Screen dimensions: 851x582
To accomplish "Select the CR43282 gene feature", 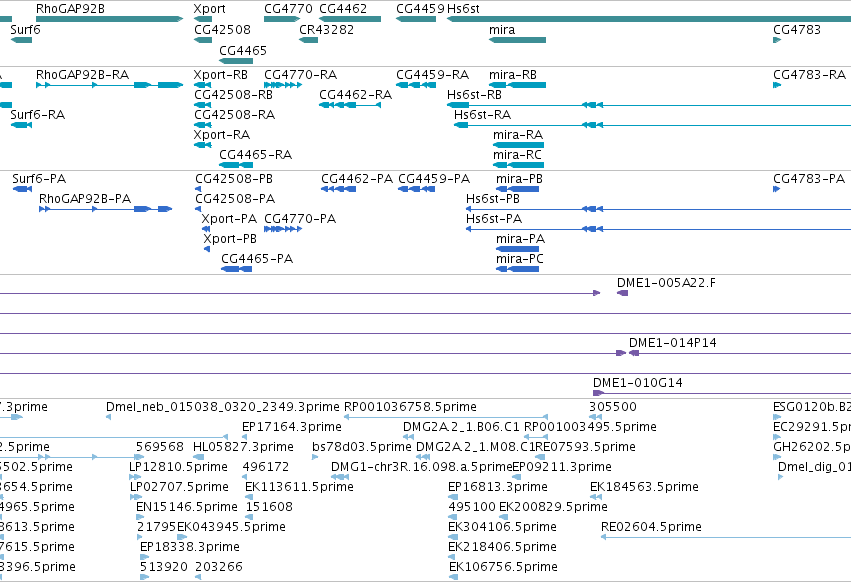I will (308, 40).
